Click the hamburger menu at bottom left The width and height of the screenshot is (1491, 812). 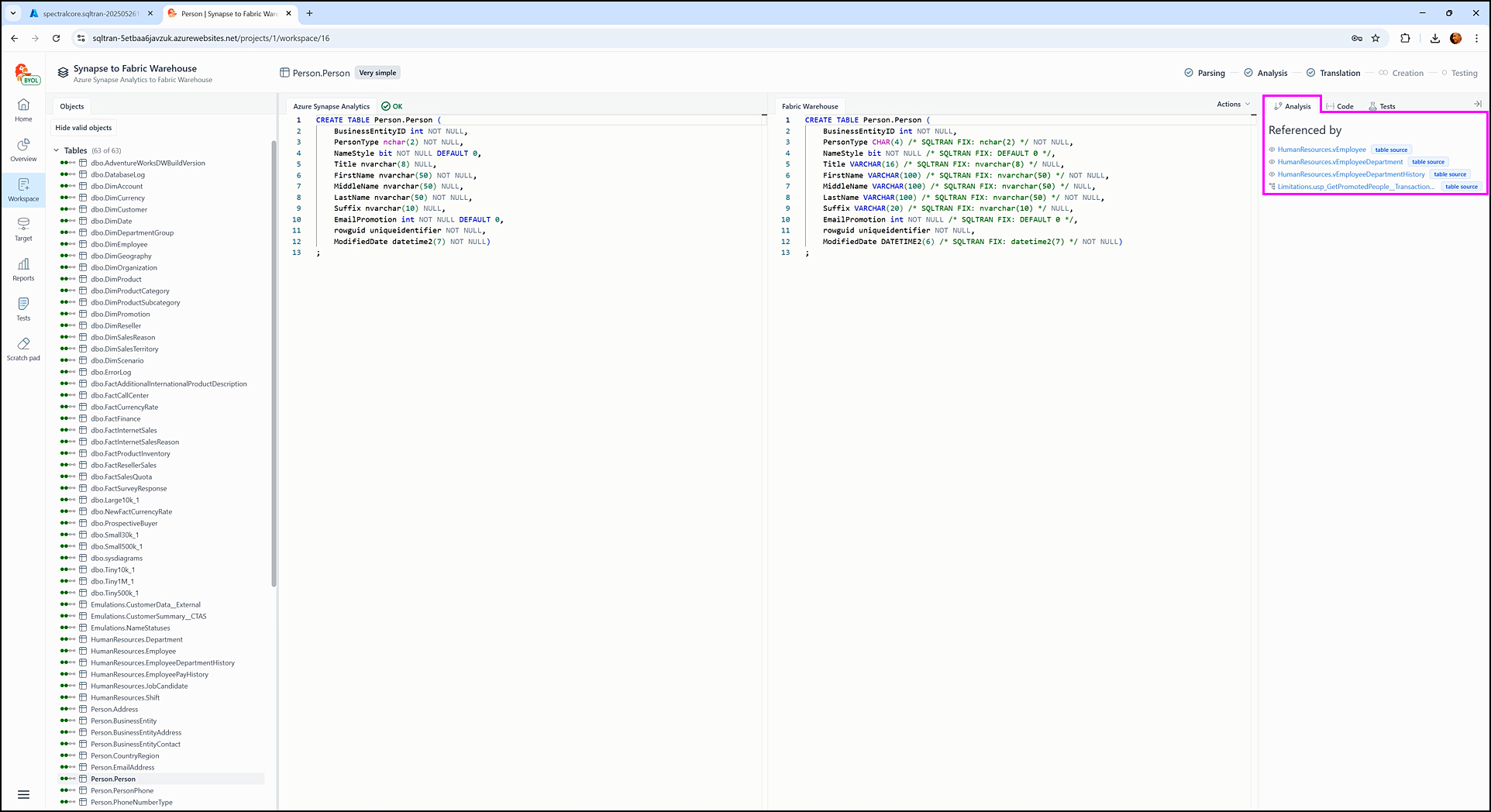click(x=23, y=794)
